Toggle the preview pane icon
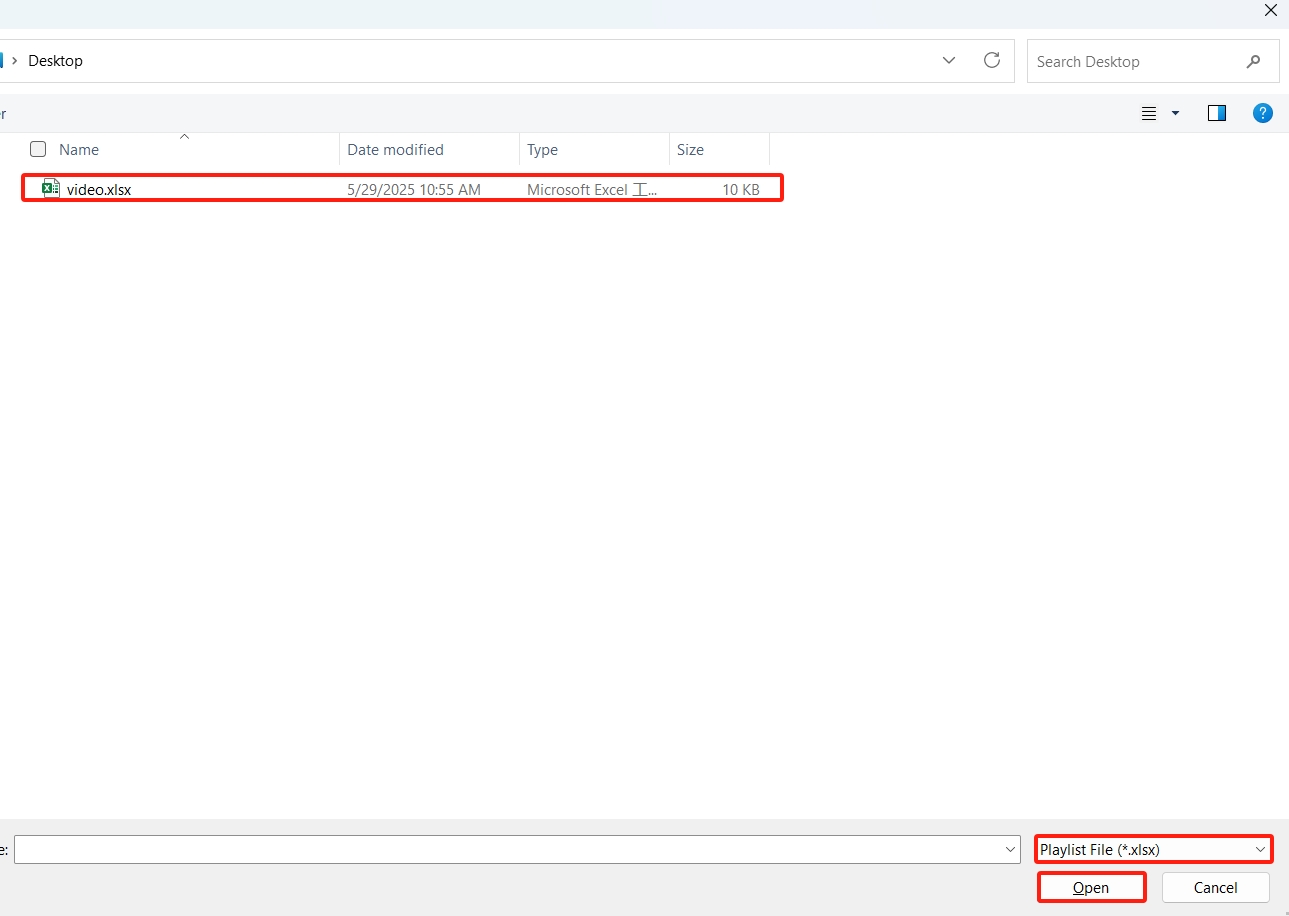The height and width of the screenshot is (916, 1289). pyautogui.click(x=1216, y=114)
